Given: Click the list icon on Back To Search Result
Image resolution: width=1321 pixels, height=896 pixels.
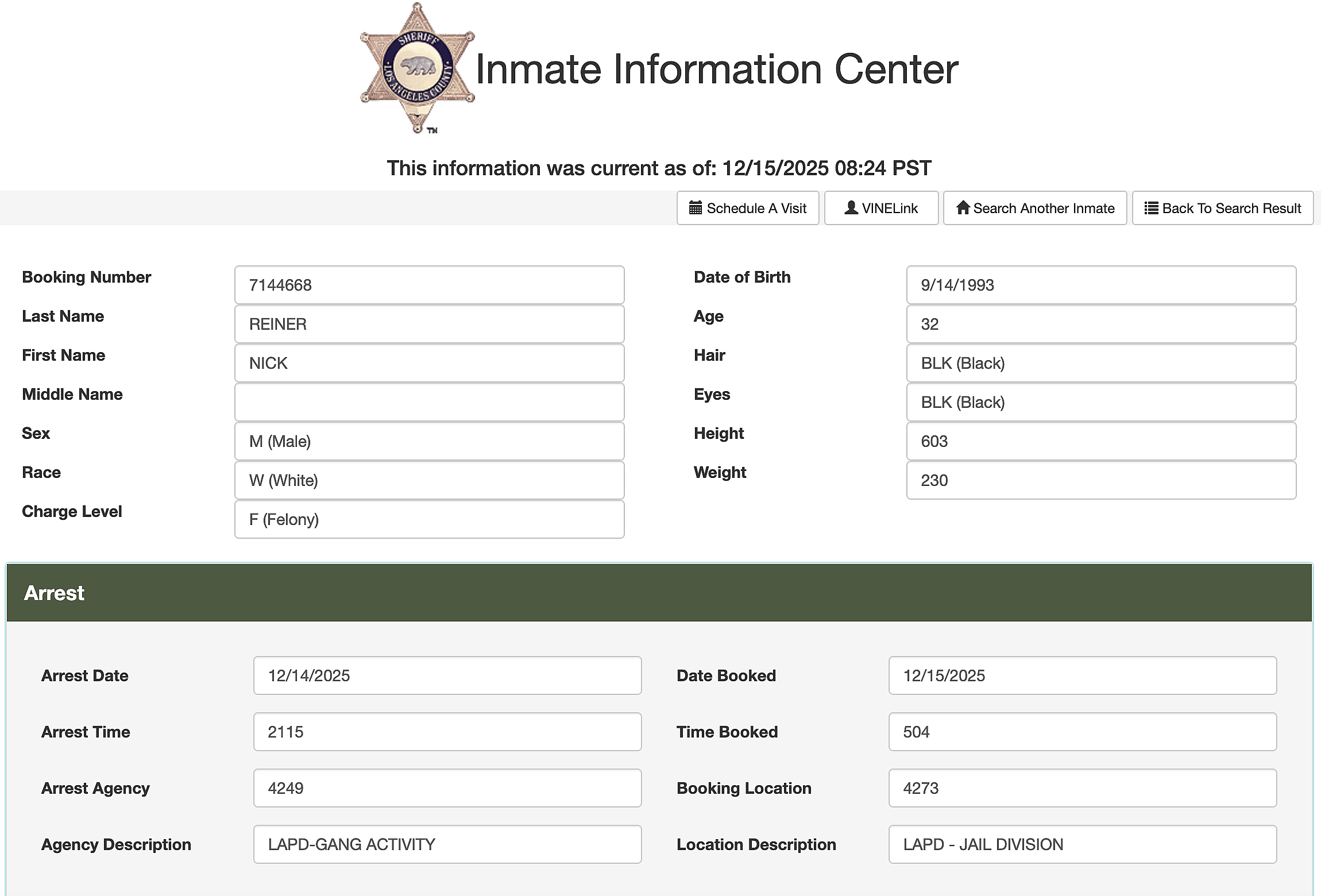Looking at the screenshot, I should [1150, 208].
